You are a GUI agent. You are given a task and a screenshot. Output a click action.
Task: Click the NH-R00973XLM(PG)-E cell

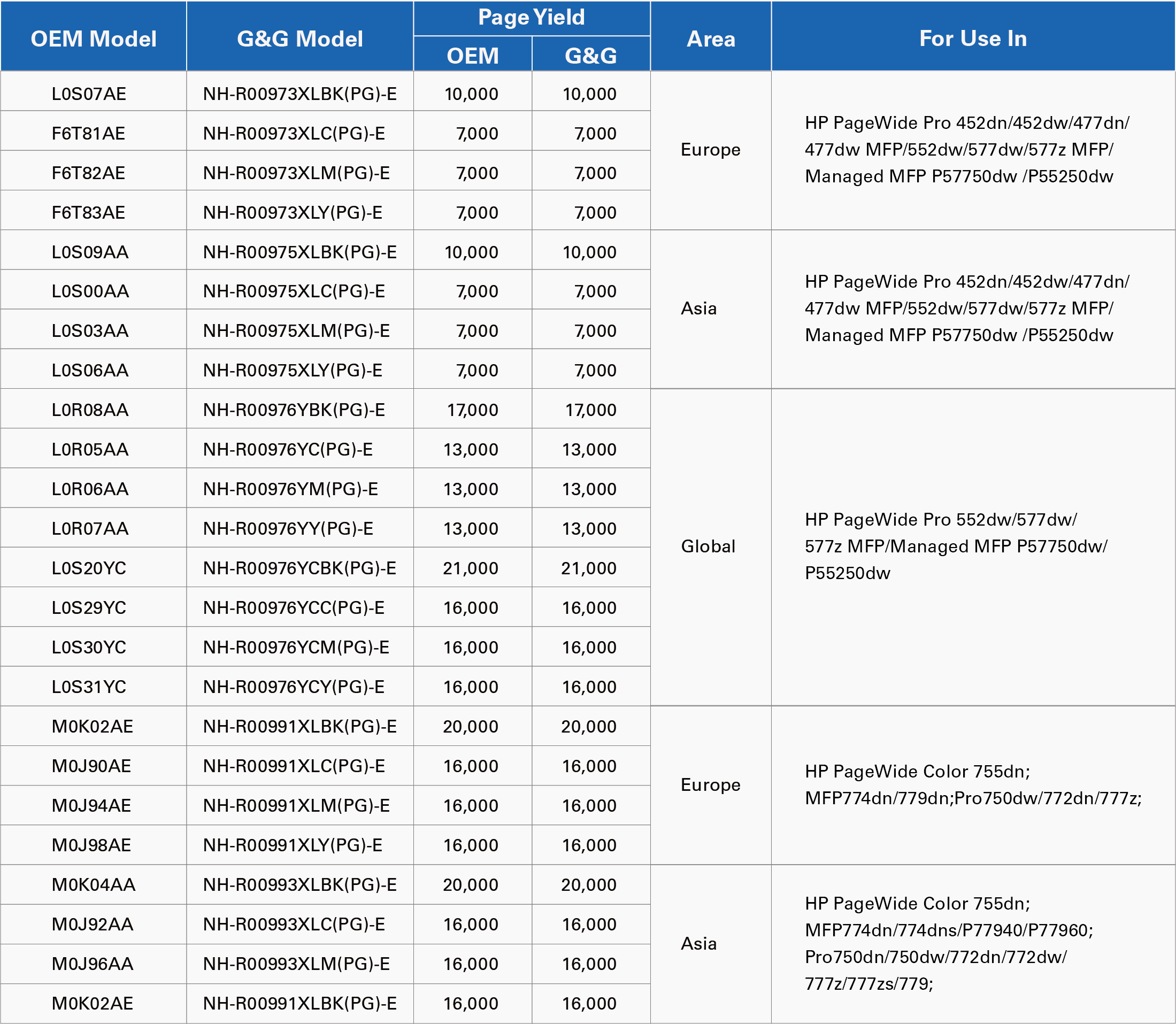point(300,170)
